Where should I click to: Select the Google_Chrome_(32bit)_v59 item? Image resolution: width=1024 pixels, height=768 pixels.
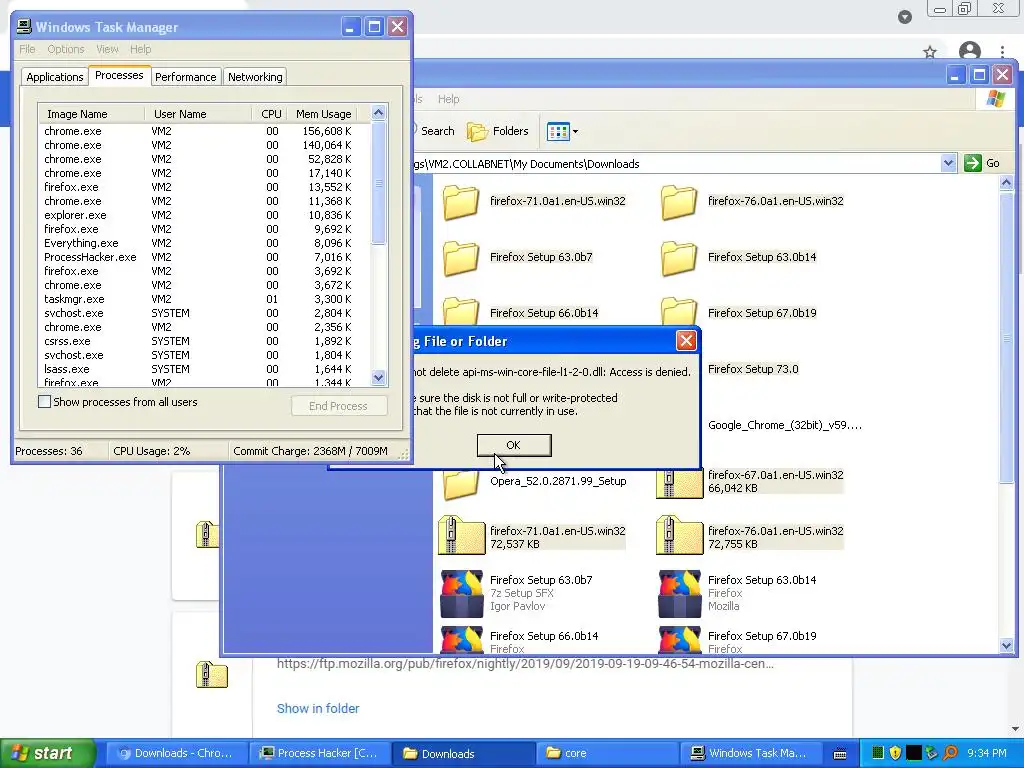tap(785, 426)
